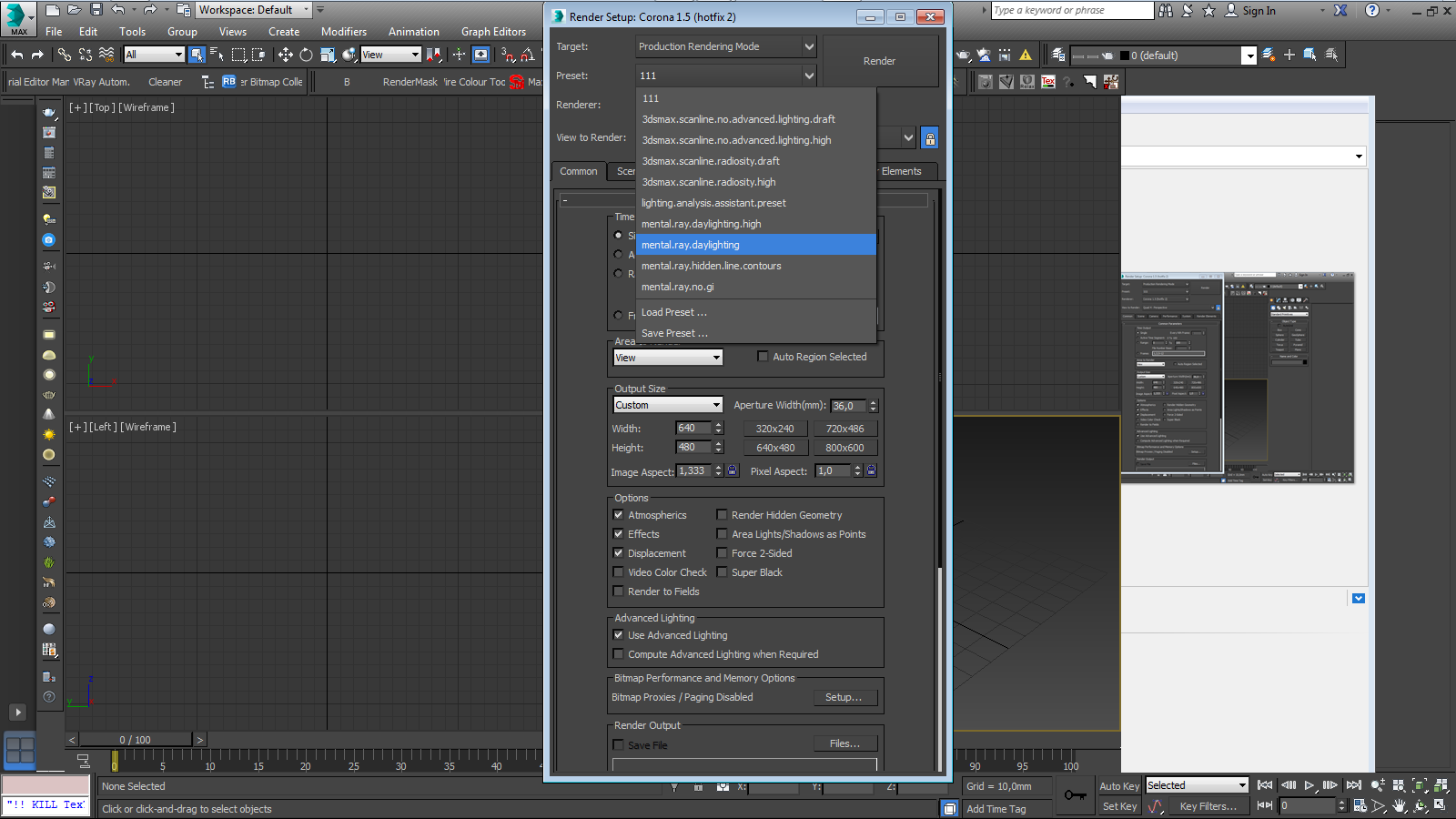Go to the end frame
Screen dimensions: 1456x819
1354,785
